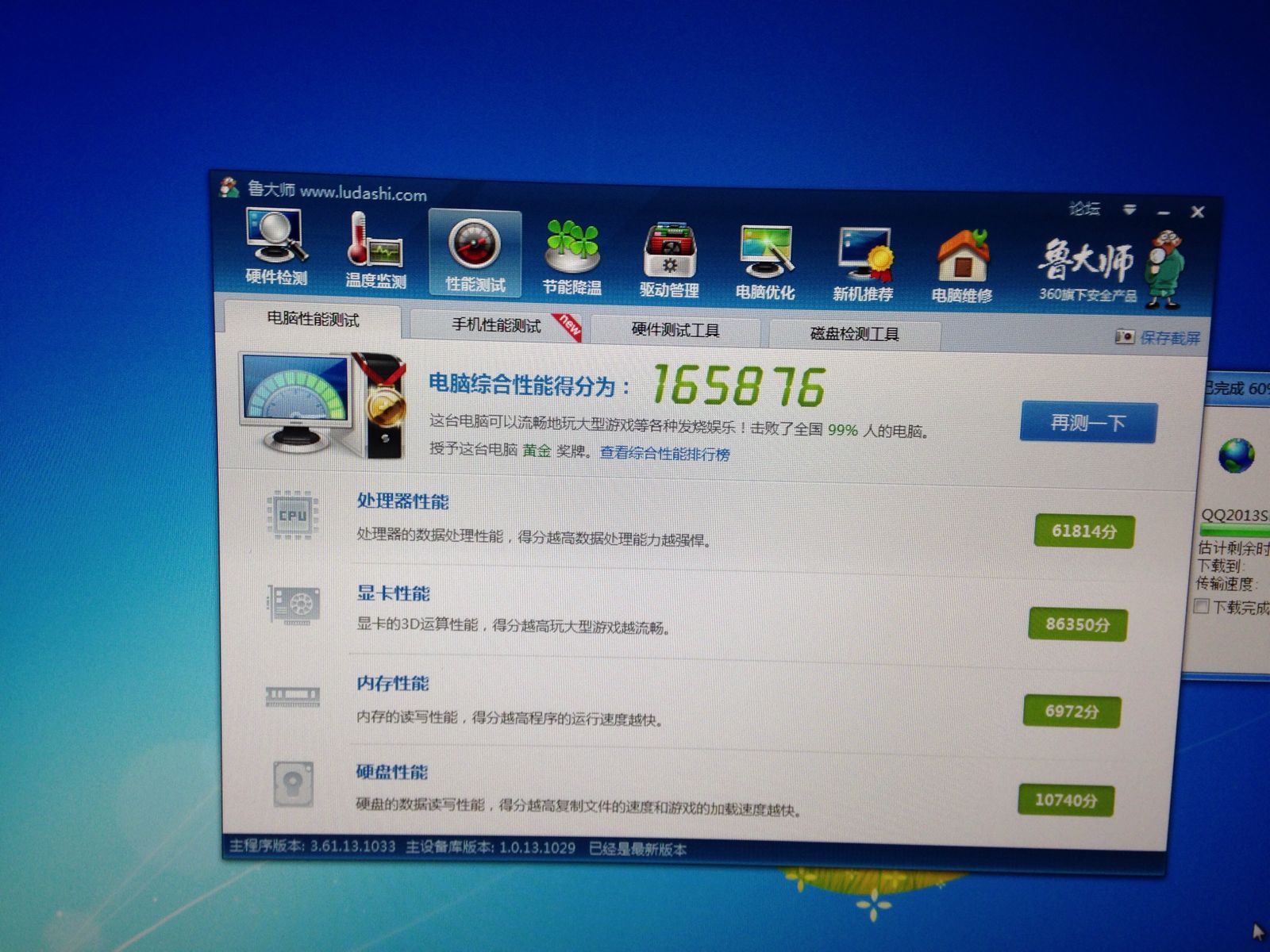Screen dimensions: 1270x952
Task: Minimize the Ludashi window
Action: [1164, 213]
